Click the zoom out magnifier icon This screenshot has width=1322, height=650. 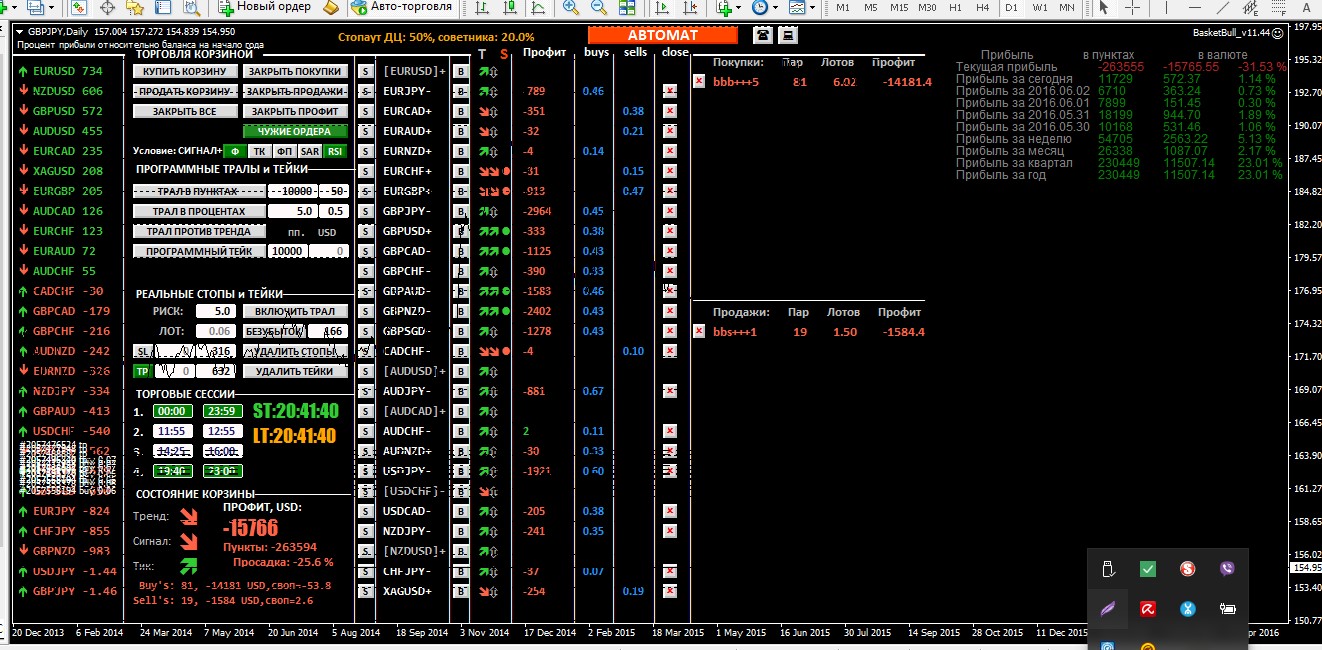click(x=596, y=7)
